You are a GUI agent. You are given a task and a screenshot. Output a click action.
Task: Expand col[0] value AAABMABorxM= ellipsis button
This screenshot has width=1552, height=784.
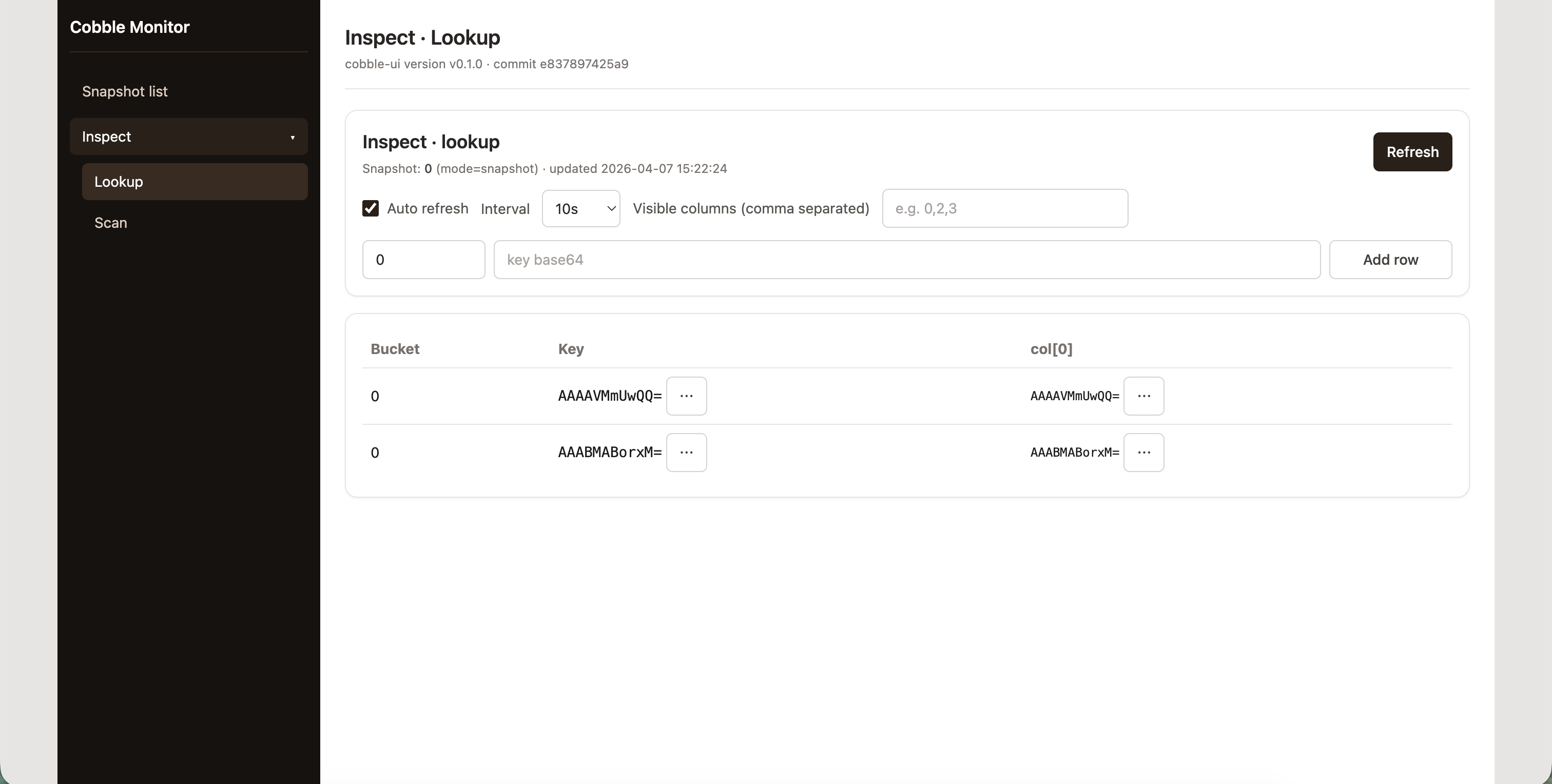[x=1143, y=453]
